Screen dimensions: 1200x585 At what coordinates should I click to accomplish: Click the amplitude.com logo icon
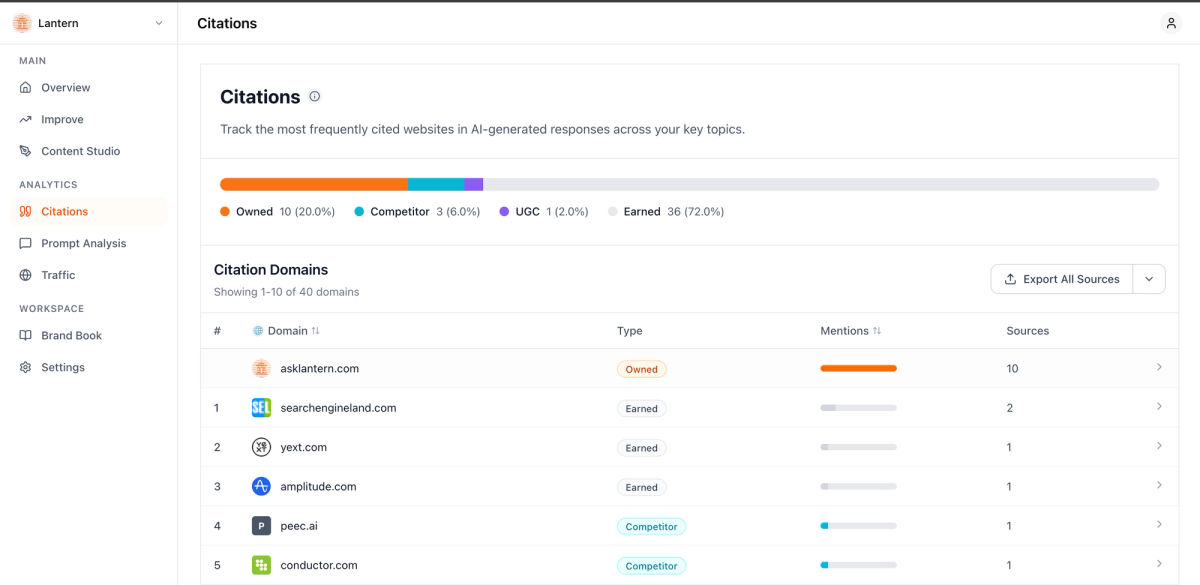[261, 487]
